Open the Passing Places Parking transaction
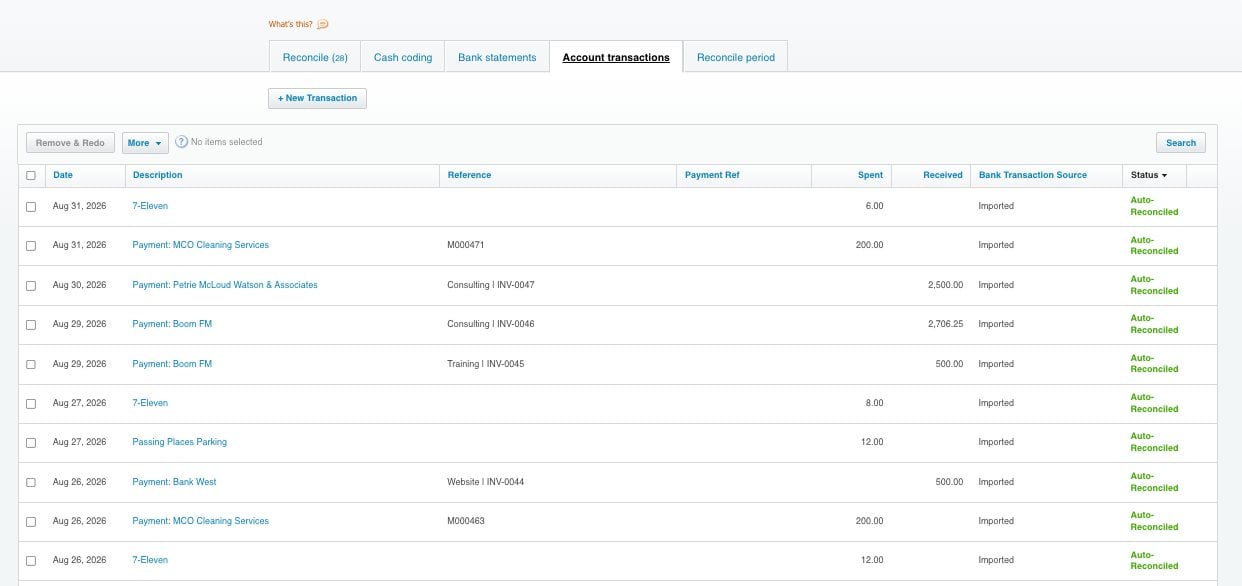The width and height of the screenshot is (1242, 586). [x=179, y=442]
